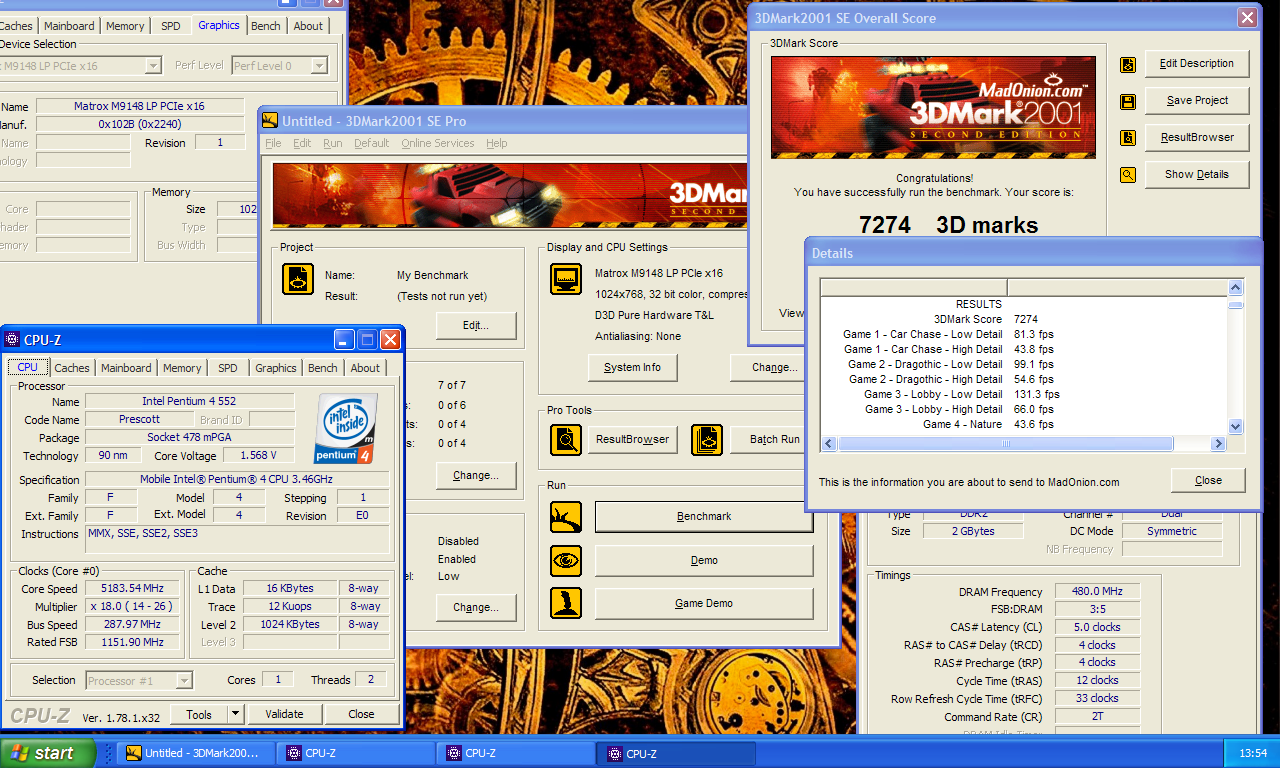Click the Validate button in CPU-Z

click(284, 714)
